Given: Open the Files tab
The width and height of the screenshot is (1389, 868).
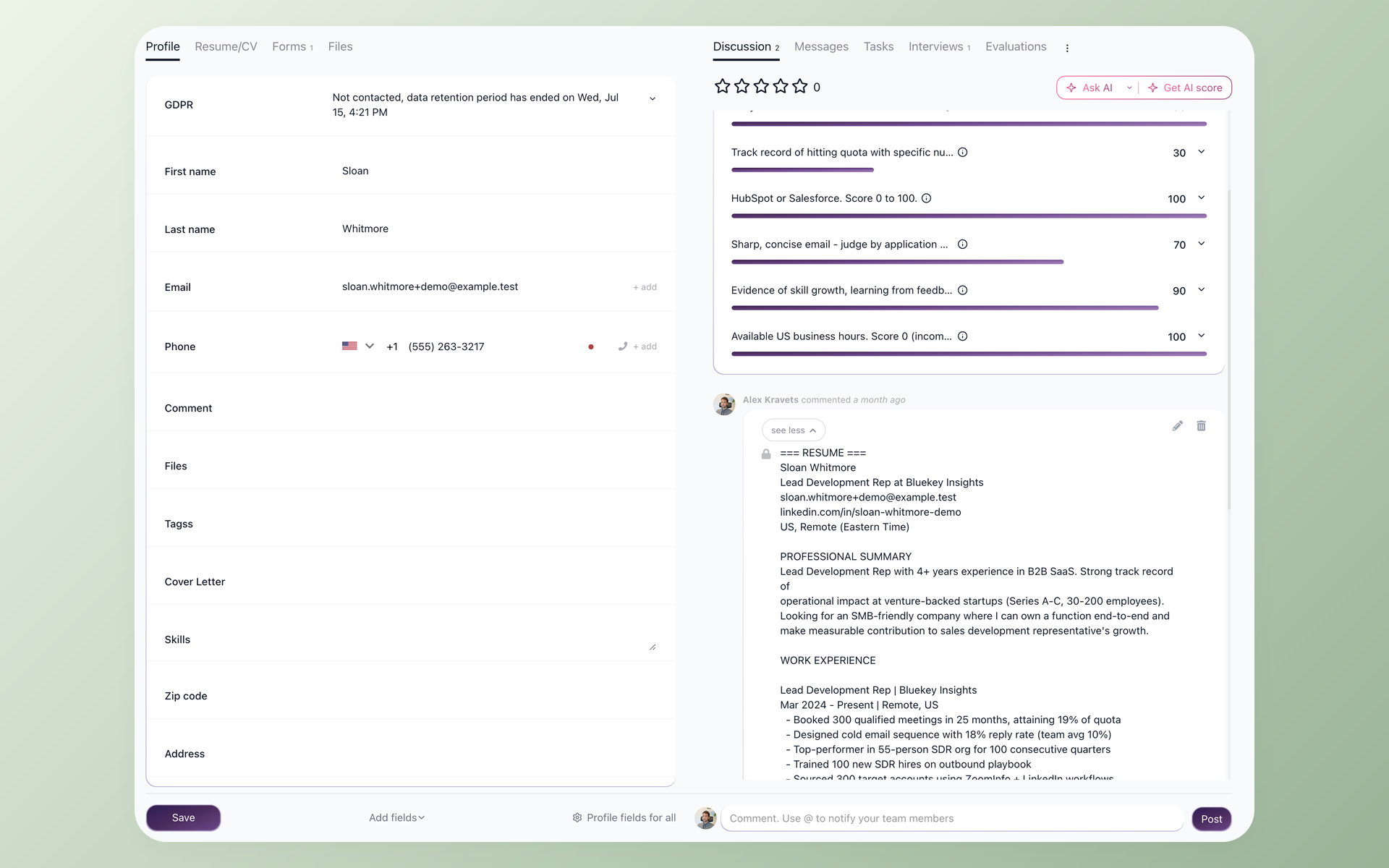Looking at the screenshot, I should pos(340,47).
